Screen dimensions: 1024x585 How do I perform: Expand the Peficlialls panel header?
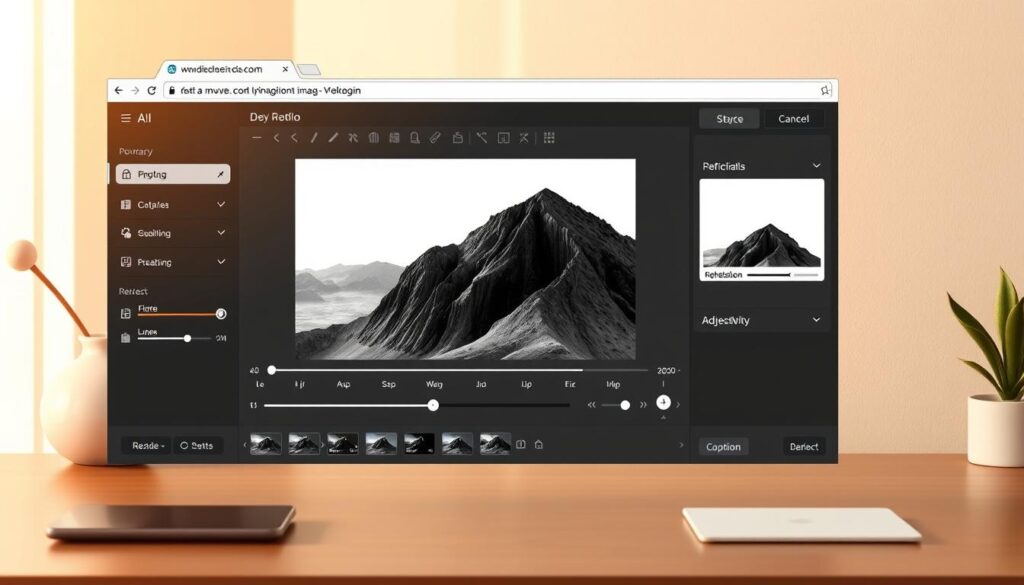(816, 166)
